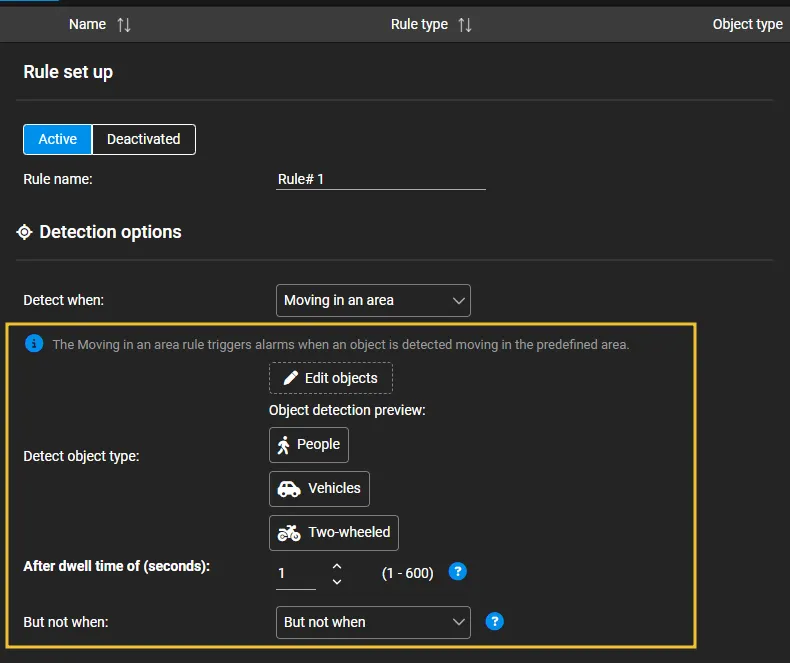Click the dwell time seconds field
790x663 pixels.
(296, 573)
